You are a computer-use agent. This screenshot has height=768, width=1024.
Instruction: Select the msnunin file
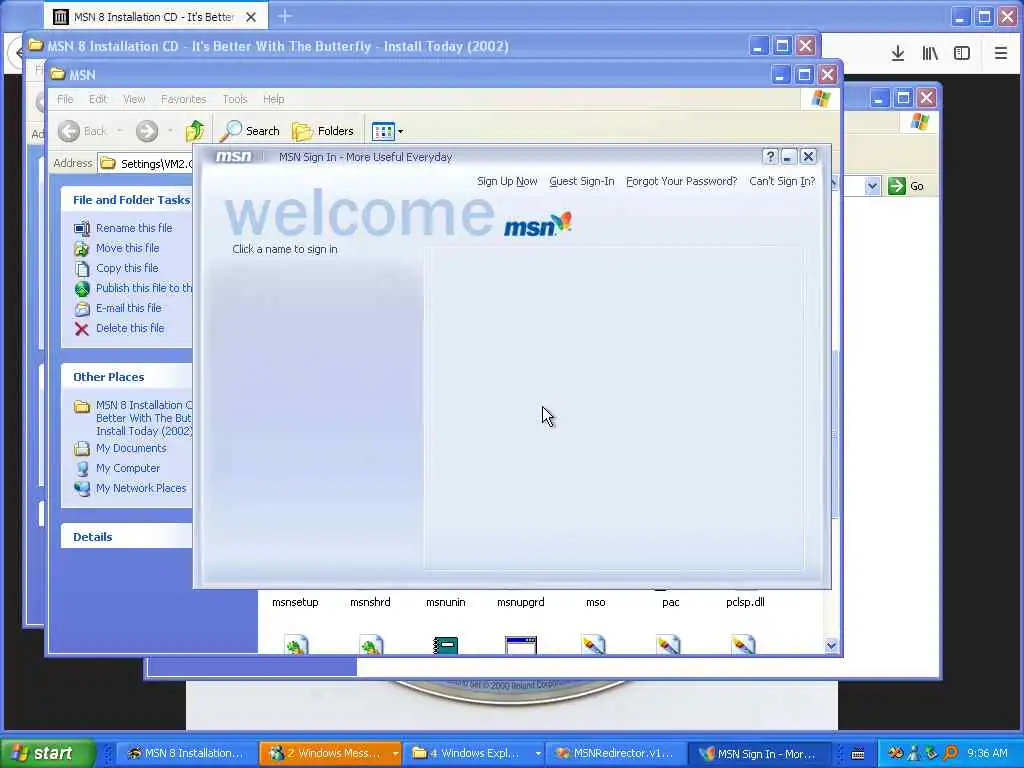pos(445,602)
